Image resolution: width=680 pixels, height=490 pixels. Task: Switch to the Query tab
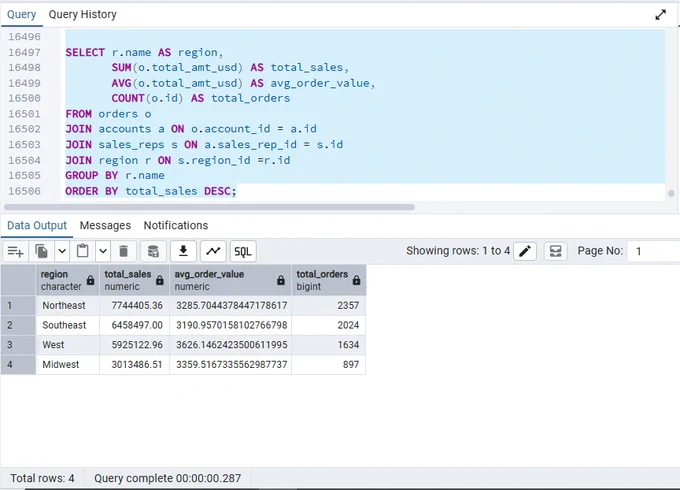click(21, 14)
